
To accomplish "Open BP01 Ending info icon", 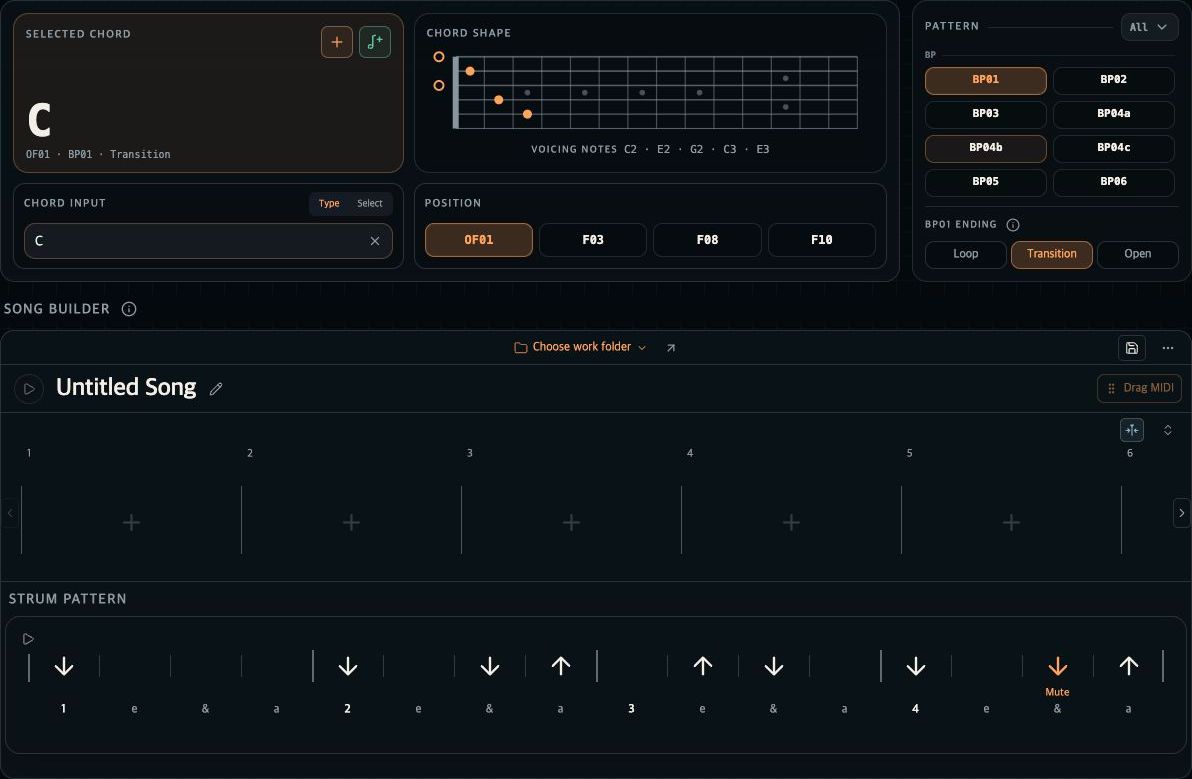I will tap(1013, 225).
